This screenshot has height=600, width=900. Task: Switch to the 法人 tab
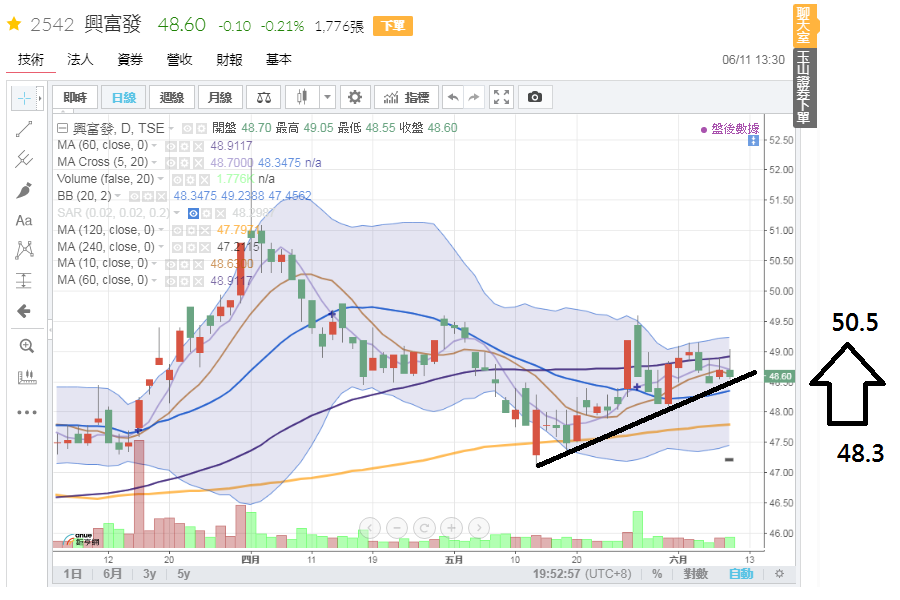[x=80, y=59]
